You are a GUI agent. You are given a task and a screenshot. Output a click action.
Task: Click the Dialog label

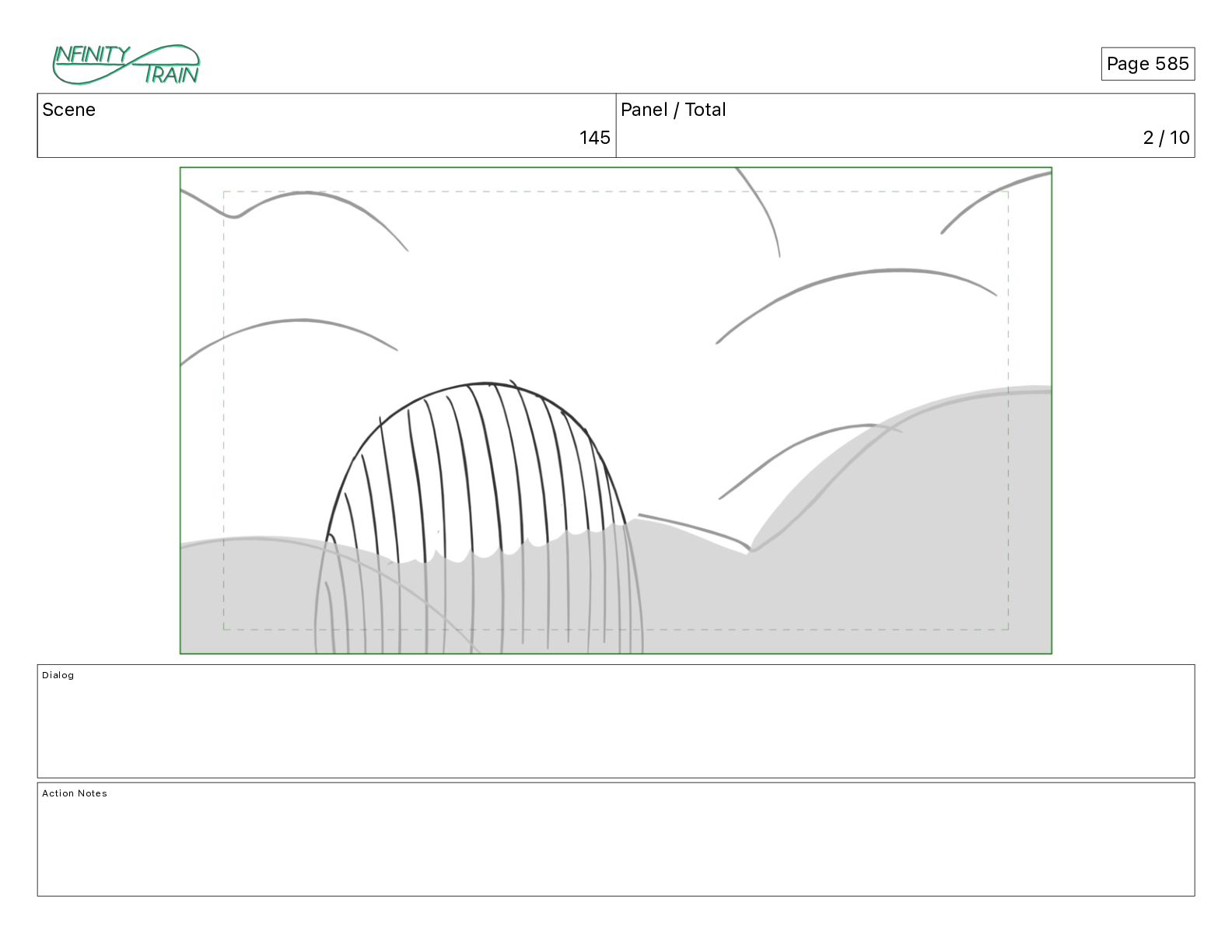click(x=58, y=675)
